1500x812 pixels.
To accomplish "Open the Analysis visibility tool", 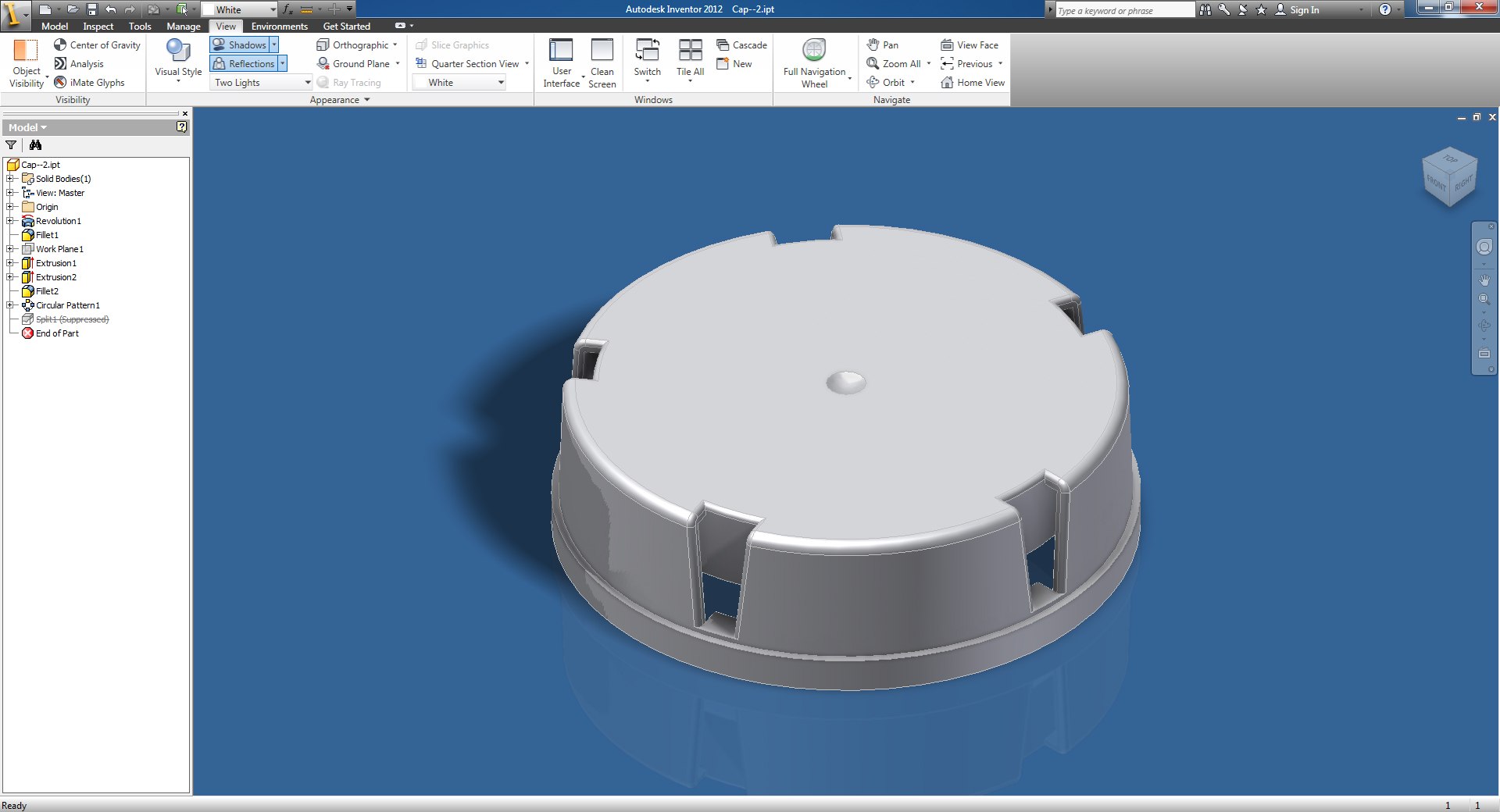I will 78,64.
